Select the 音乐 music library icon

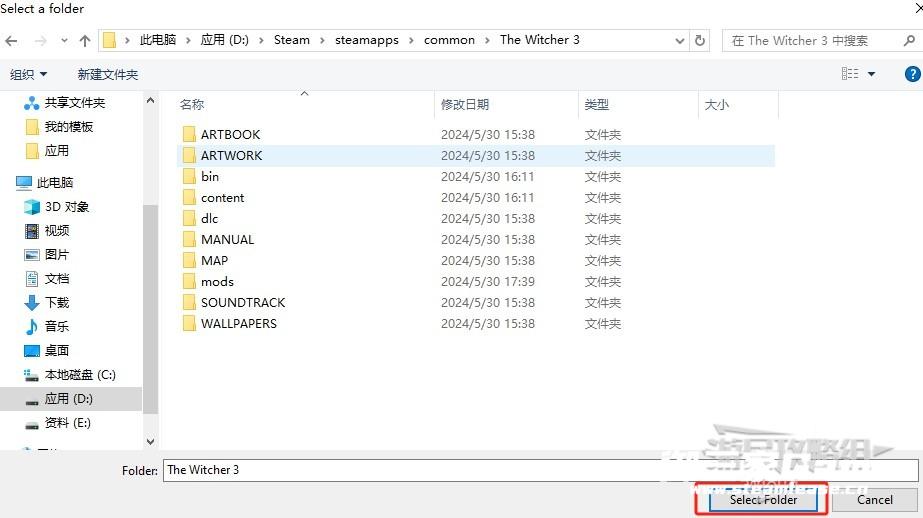pos(32,326)
